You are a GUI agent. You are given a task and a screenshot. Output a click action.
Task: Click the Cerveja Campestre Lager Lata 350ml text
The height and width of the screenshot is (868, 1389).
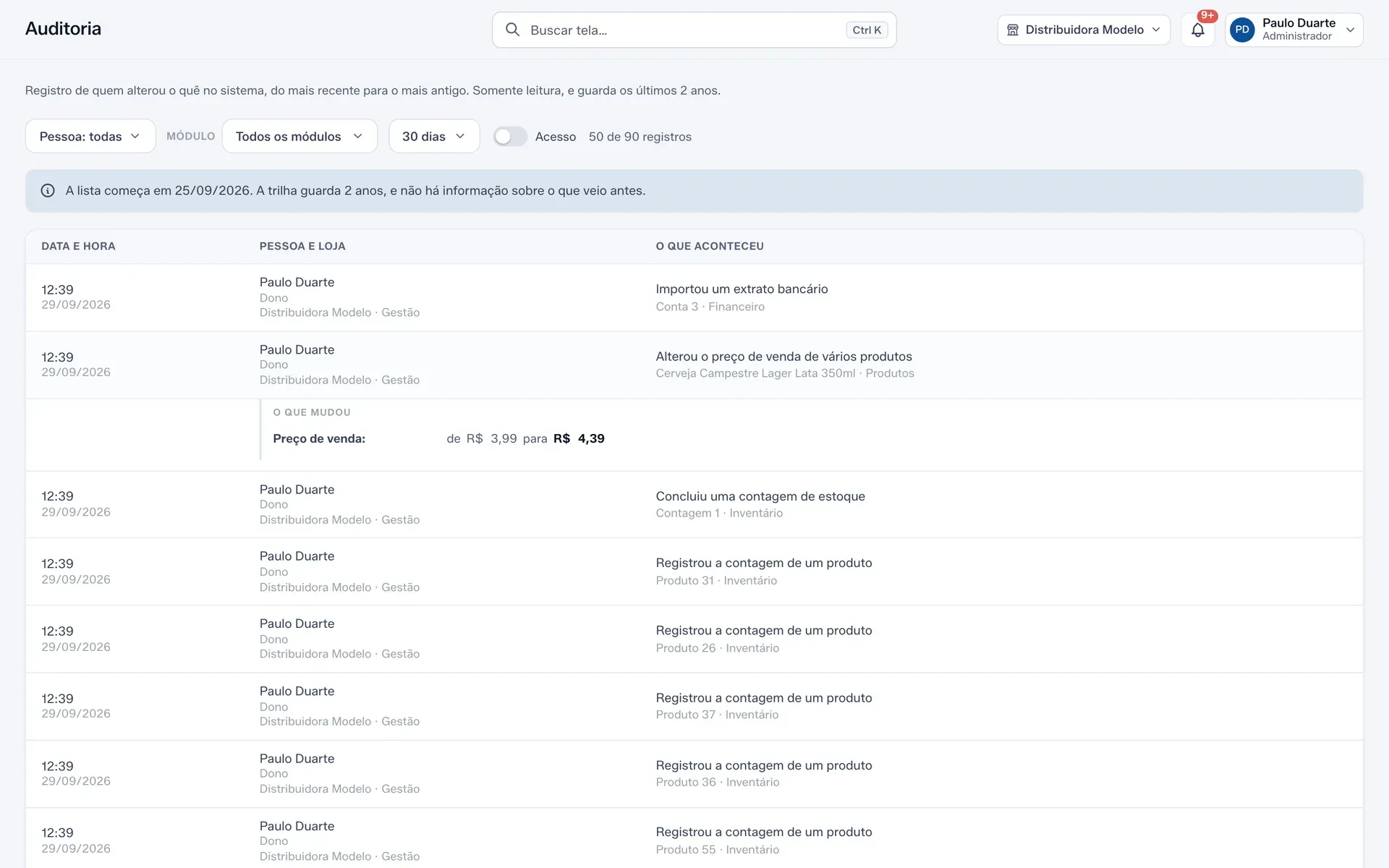755,373
